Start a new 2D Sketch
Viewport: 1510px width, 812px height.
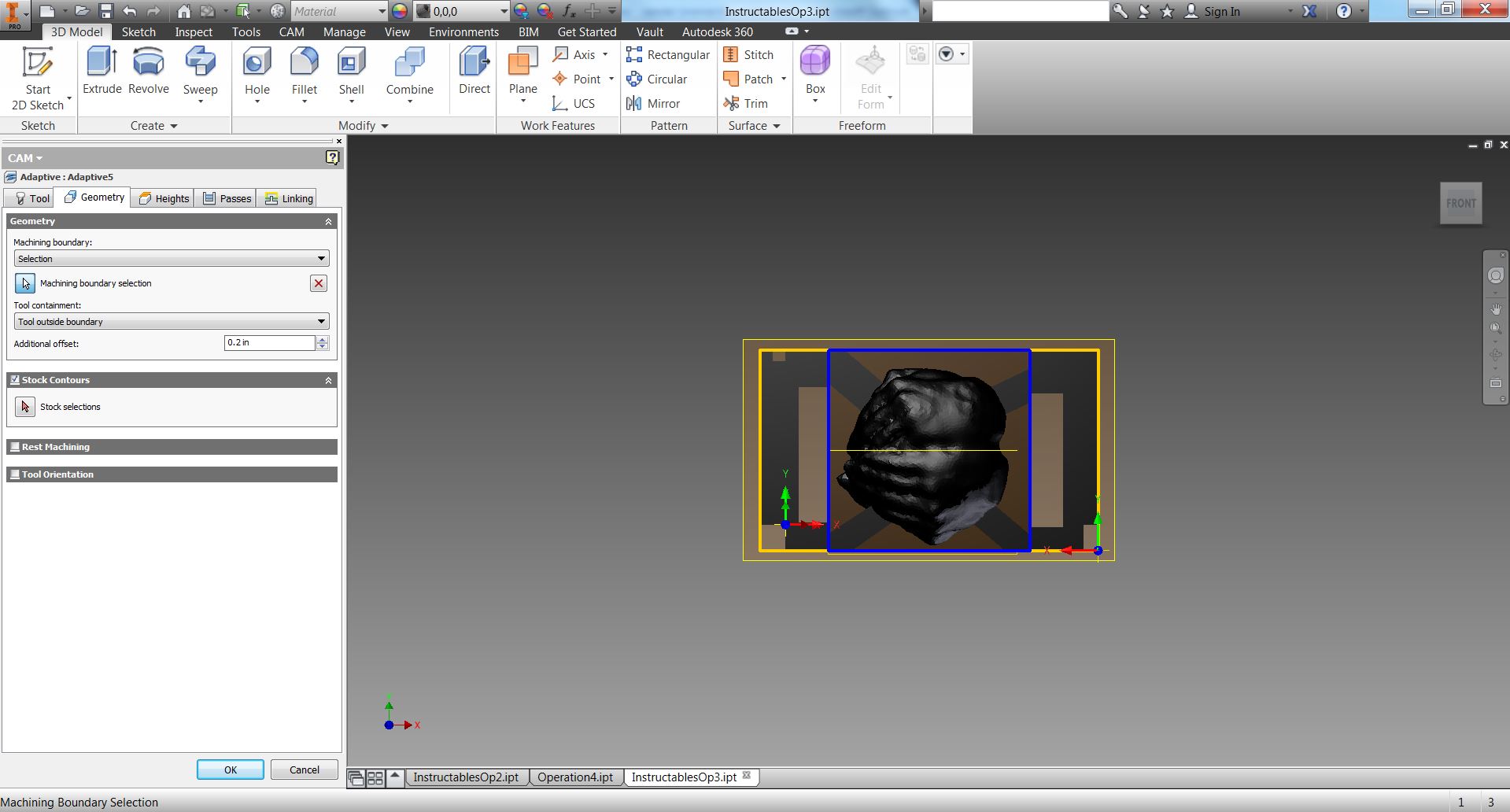point(38,78)
